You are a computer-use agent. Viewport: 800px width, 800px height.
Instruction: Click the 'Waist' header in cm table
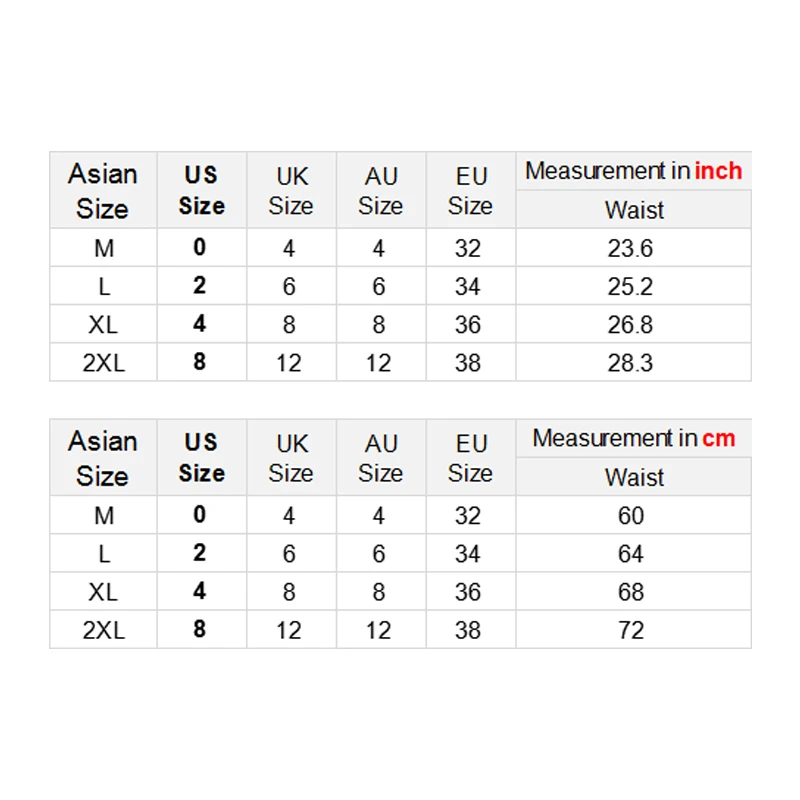(x=634, y=478)
